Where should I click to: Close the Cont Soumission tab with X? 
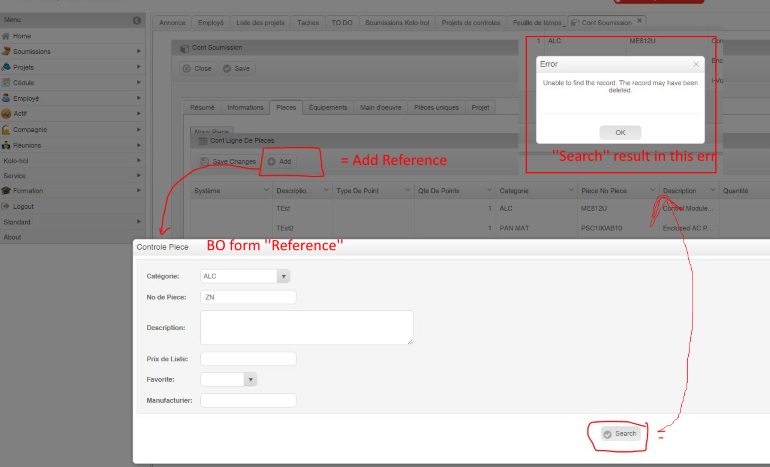point(639,21)
